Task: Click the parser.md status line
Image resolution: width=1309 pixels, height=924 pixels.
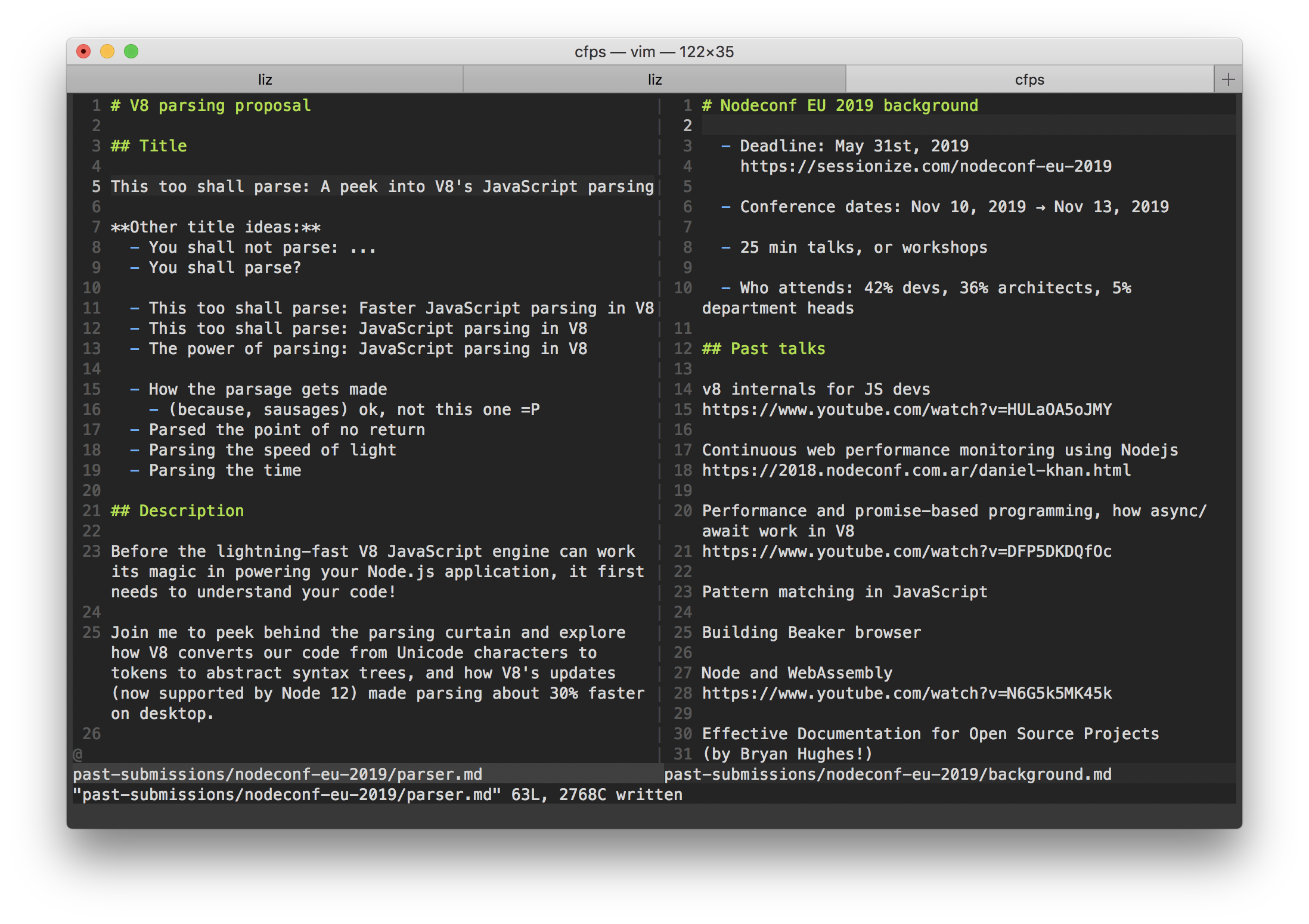Action: coord(277,774)
